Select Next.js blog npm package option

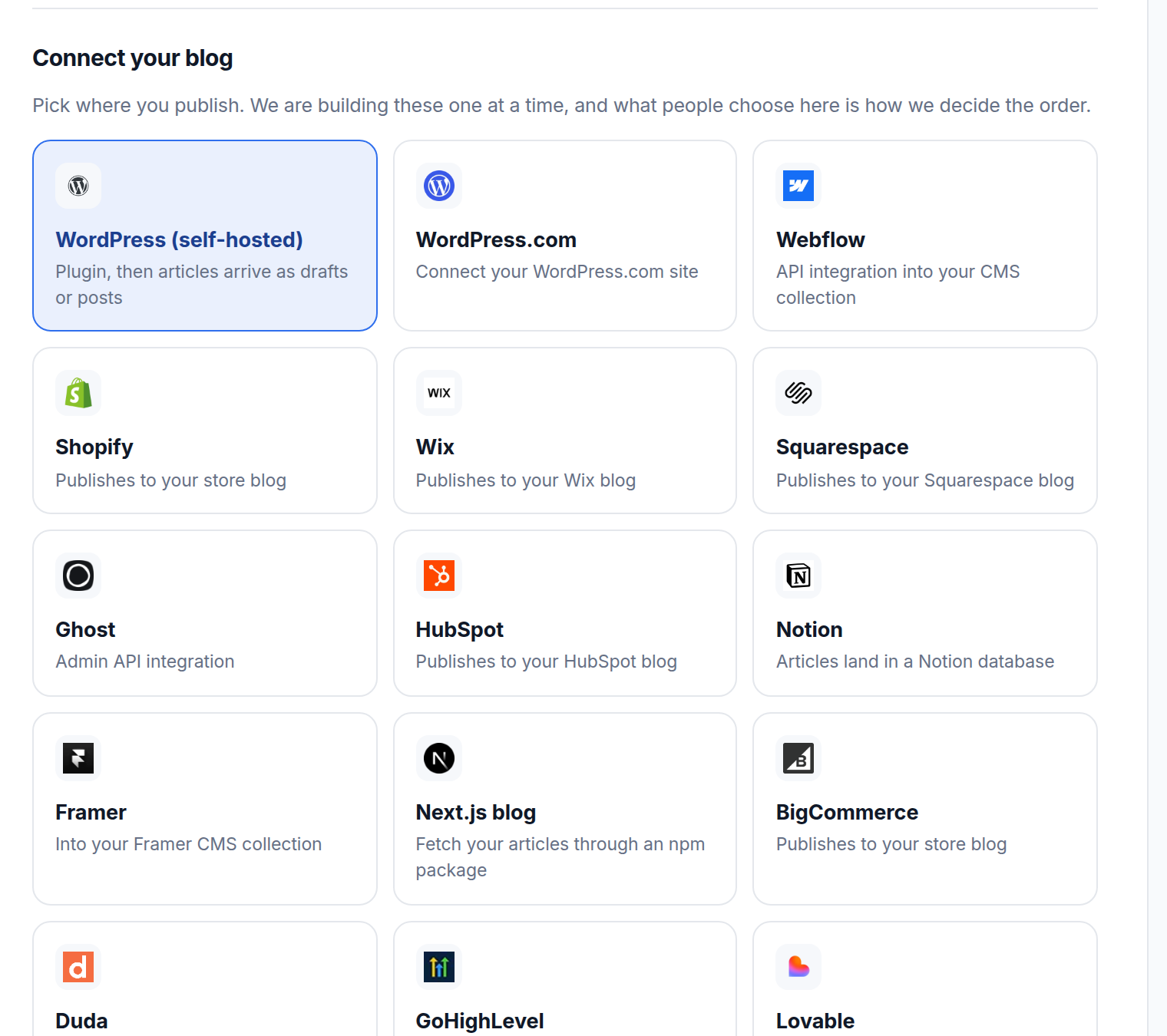coord(565,809)
